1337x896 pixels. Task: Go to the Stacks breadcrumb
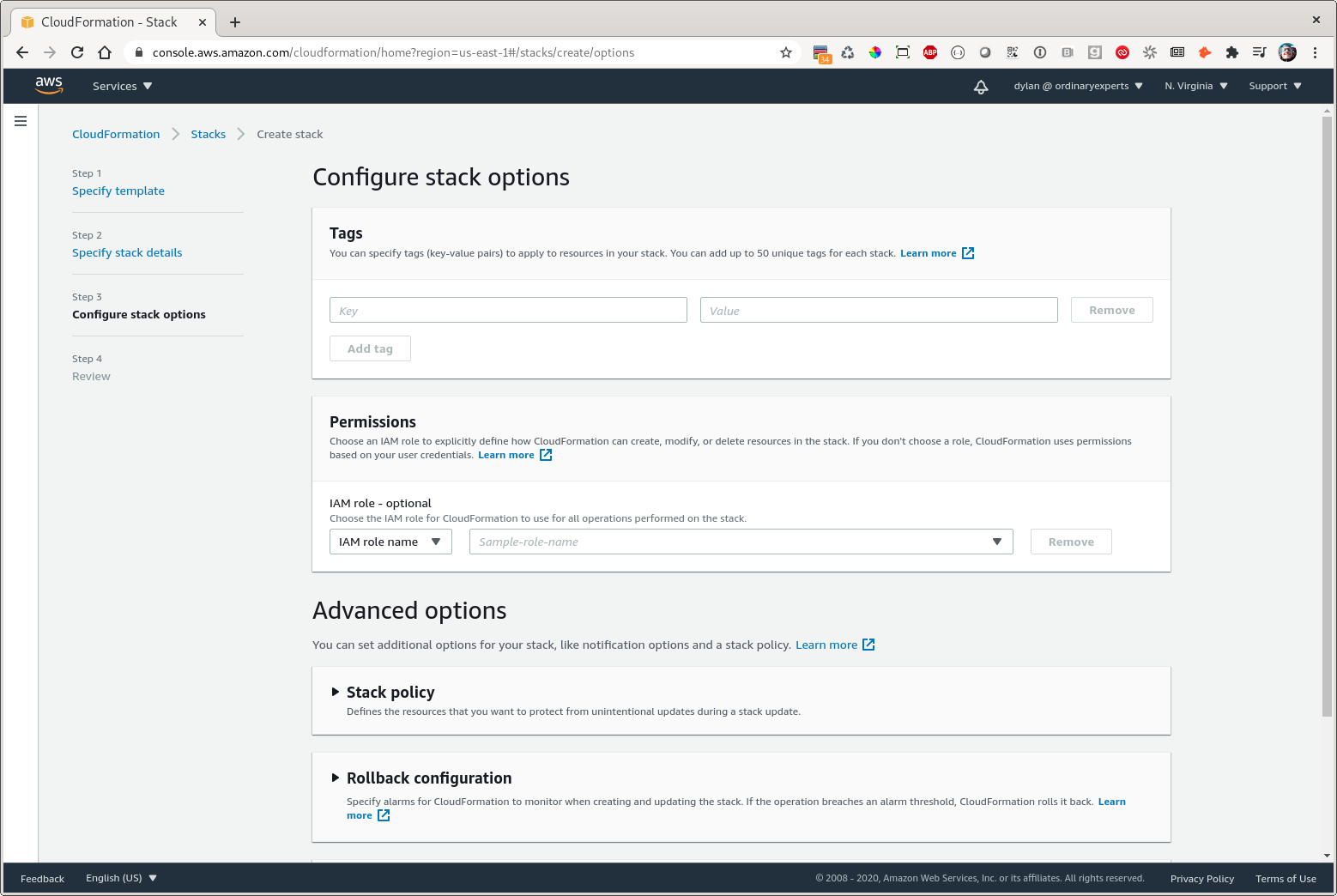point(209,134)
